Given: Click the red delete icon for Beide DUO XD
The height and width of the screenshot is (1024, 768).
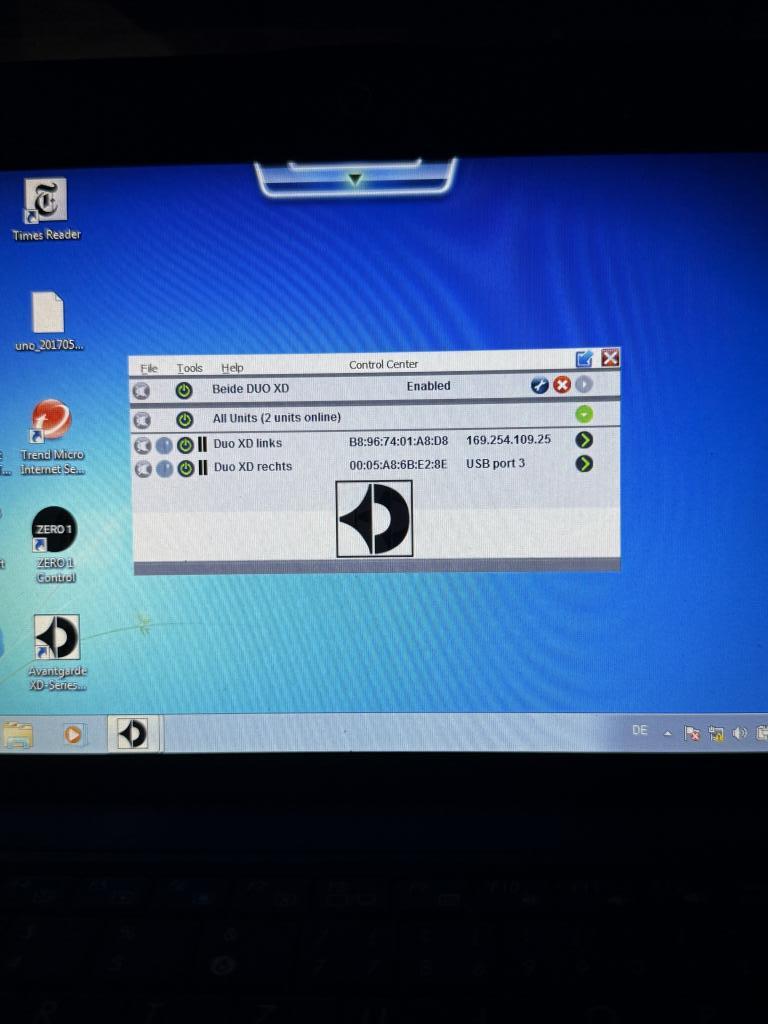Looking at the screenshot, I should pyautogui.click(x=562, y=386).
